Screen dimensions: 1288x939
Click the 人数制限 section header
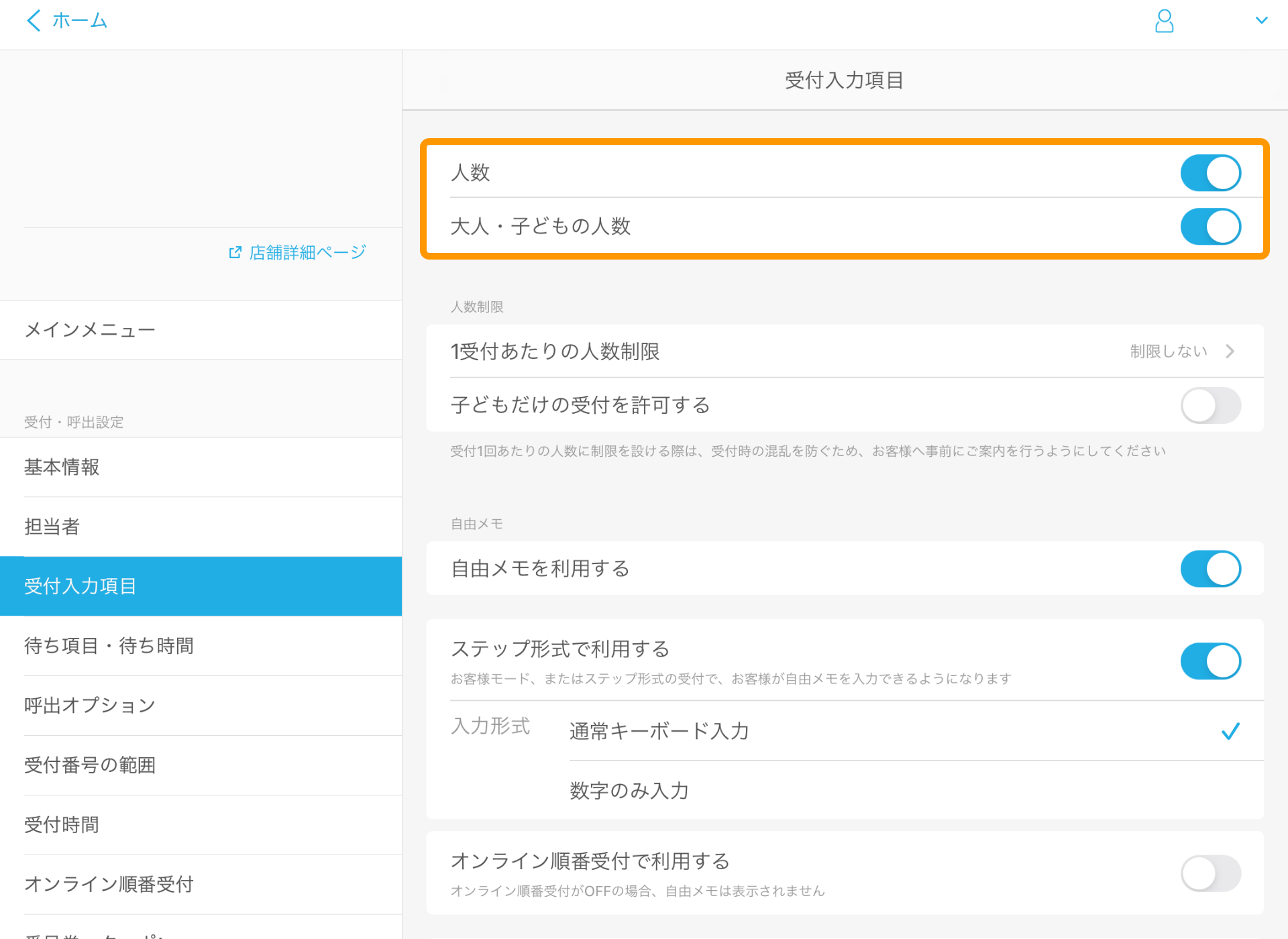(x=477, y=307)
